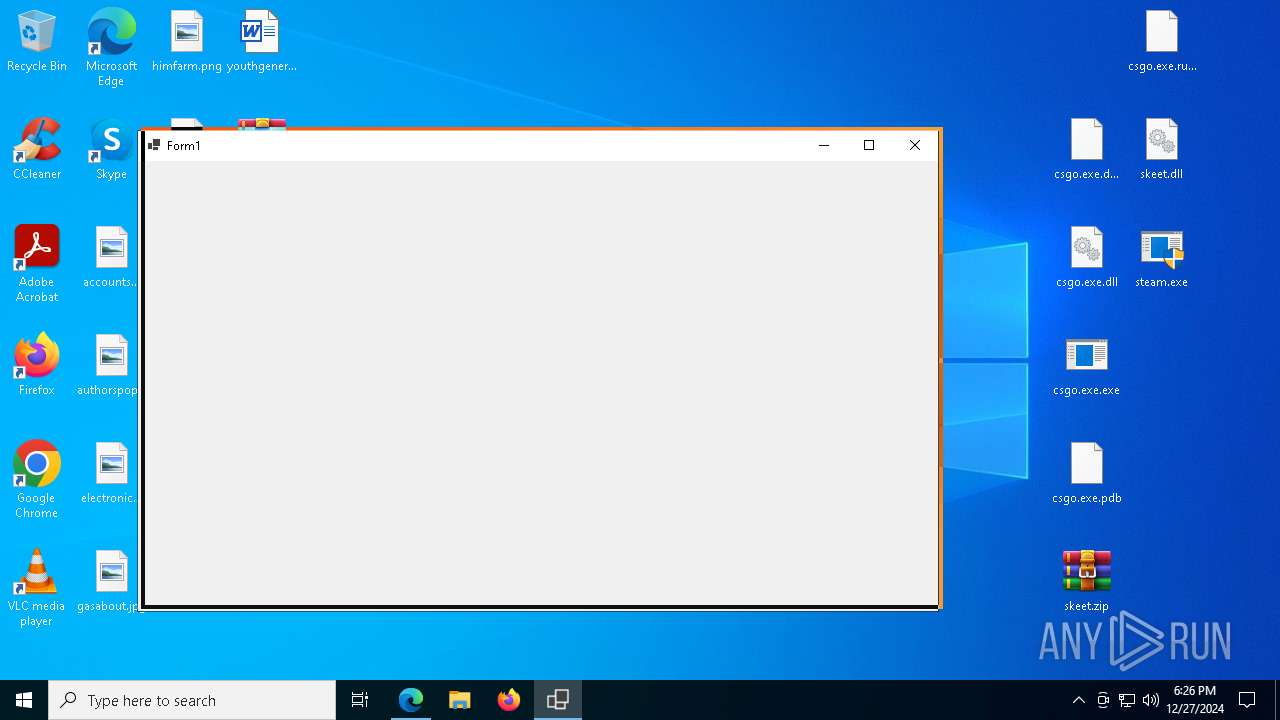1280x720 pixels.
Task: Open the Windows Start menu
Action: pos(24,700)
